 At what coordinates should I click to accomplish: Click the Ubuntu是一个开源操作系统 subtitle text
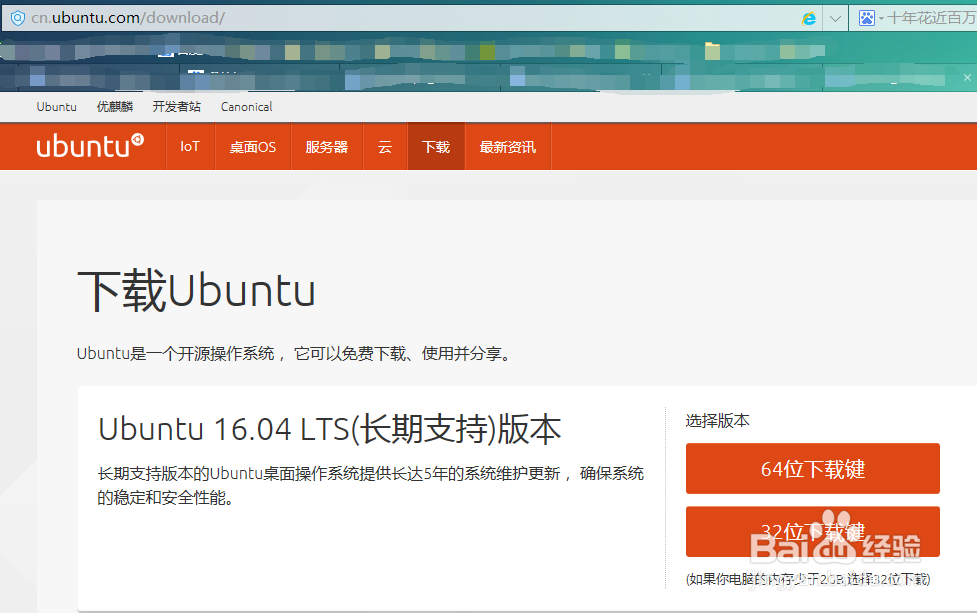click(x=295, y=354)
